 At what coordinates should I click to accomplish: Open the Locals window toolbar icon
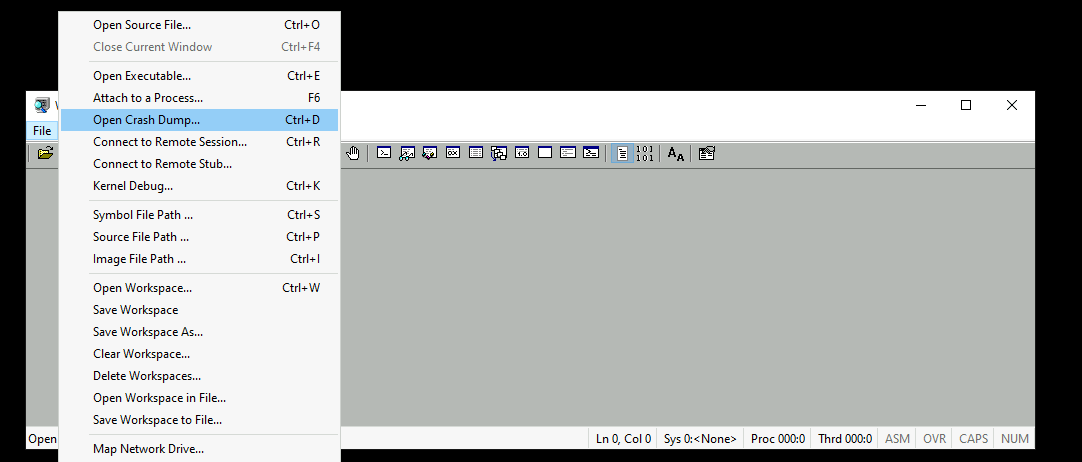(430, 153)
